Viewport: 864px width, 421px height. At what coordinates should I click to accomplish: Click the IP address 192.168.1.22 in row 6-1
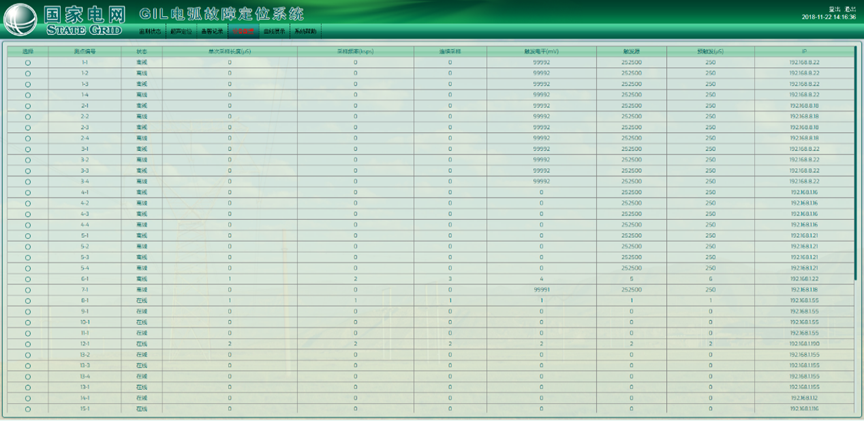[x=804, y=279]
